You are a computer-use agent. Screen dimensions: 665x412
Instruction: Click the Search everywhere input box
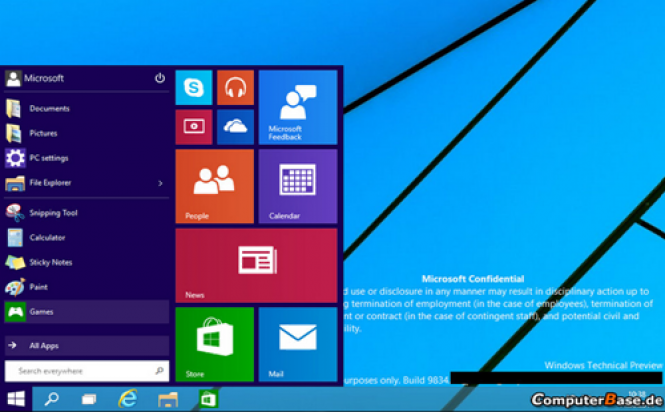pyautogui.click(x=87, y=371)
